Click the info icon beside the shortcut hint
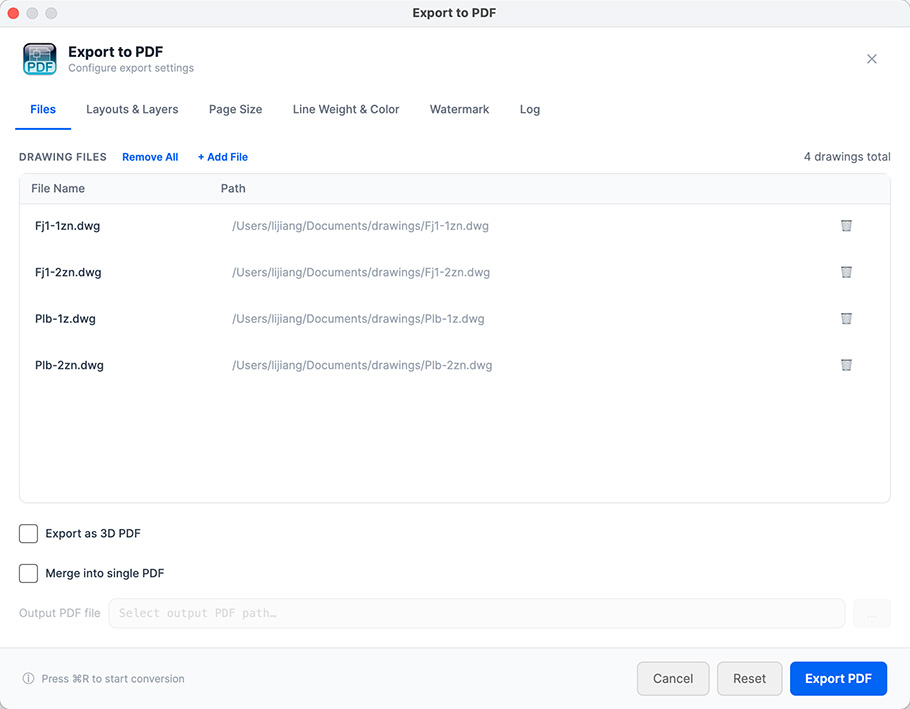 (28, 678)
